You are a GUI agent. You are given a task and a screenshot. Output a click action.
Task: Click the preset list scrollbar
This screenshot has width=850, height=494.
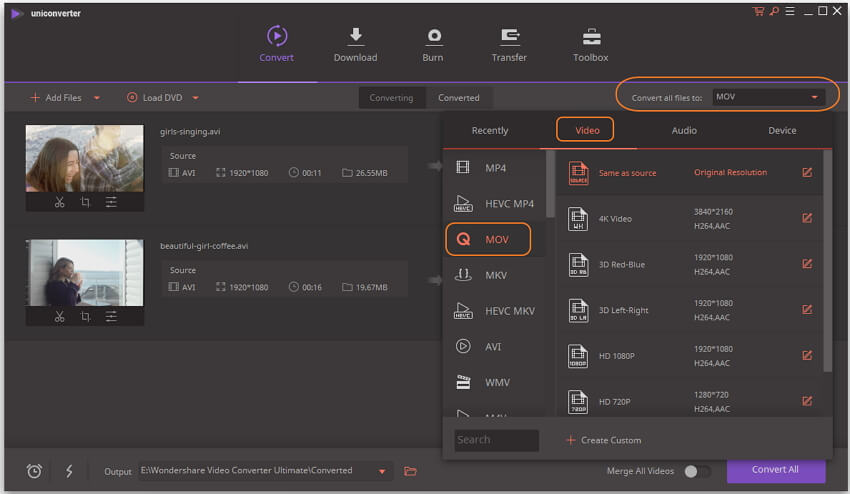(827, 261)
